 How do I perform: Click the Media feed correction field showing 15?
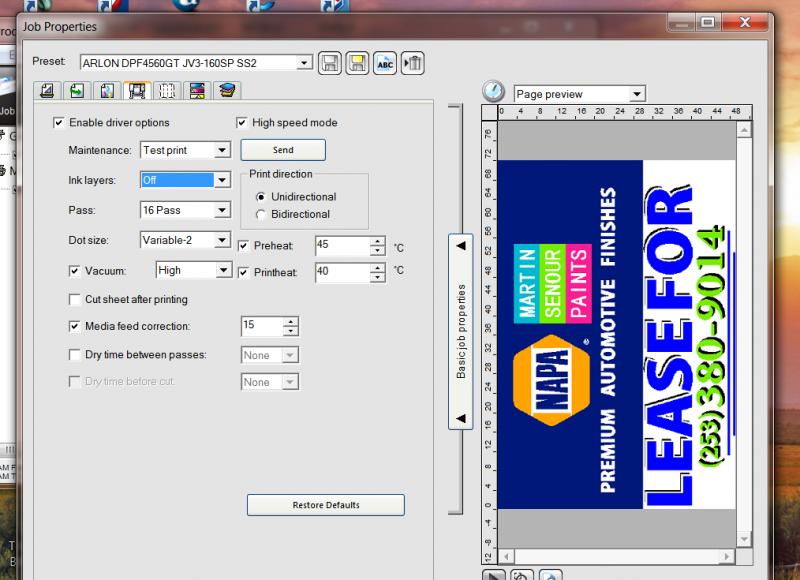[x=262, y=326]
